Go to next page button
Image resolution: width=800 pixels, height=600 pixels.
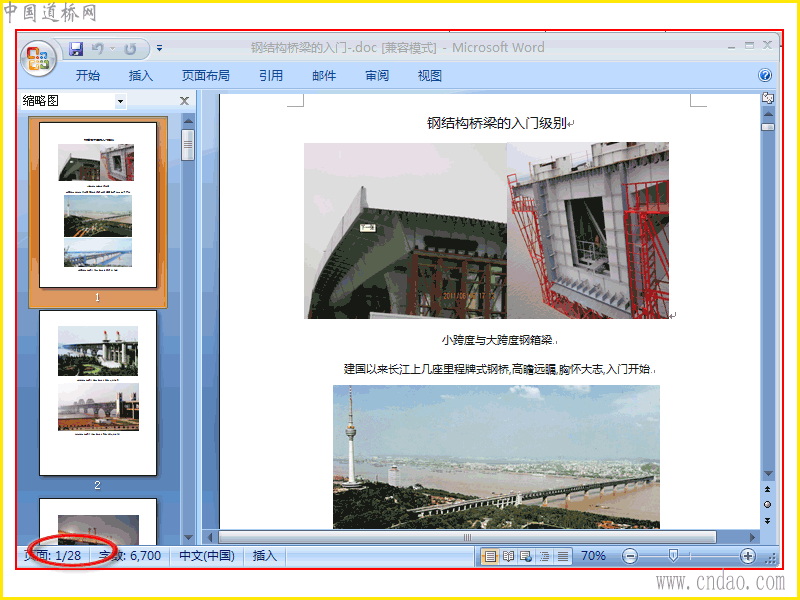[767, 520]
